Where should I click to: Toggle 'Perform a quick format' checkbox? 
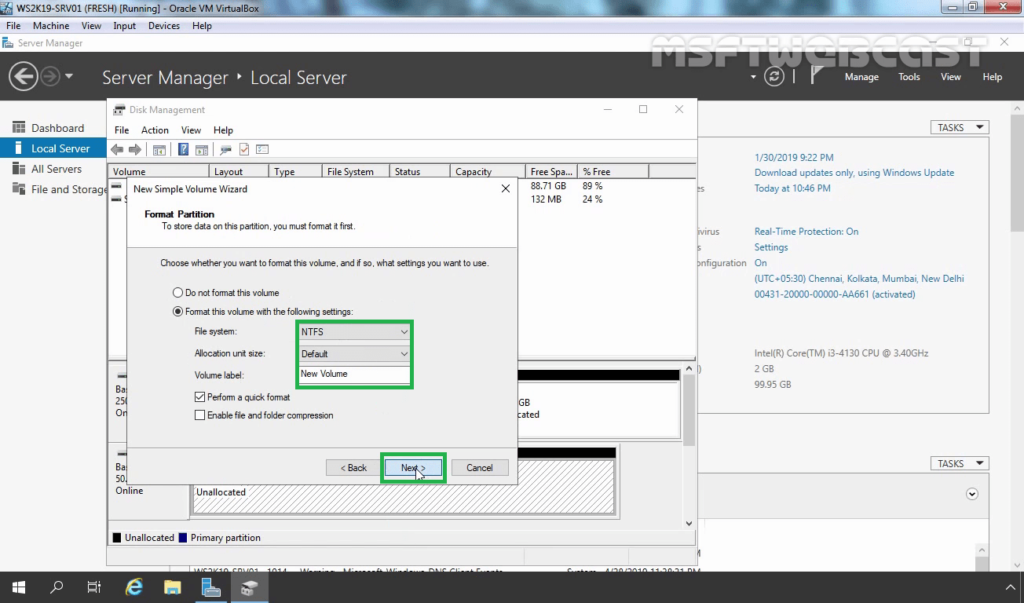(200, 397)
